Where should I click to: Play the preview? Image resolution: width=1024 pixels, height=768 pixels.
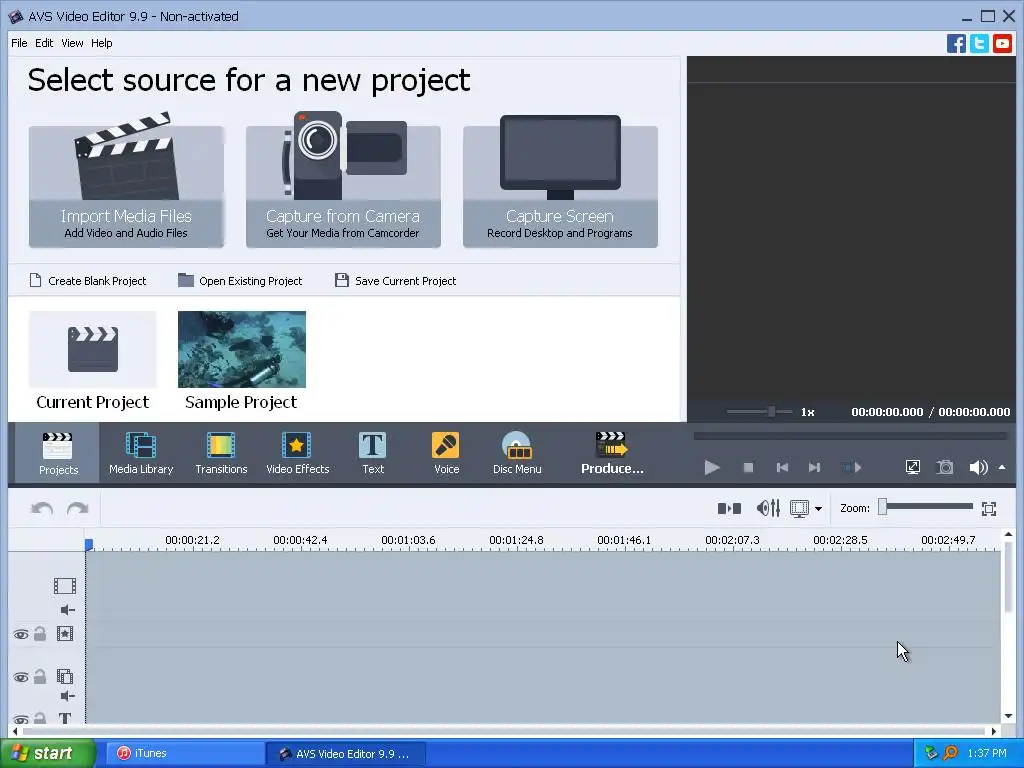click(712, 468)
